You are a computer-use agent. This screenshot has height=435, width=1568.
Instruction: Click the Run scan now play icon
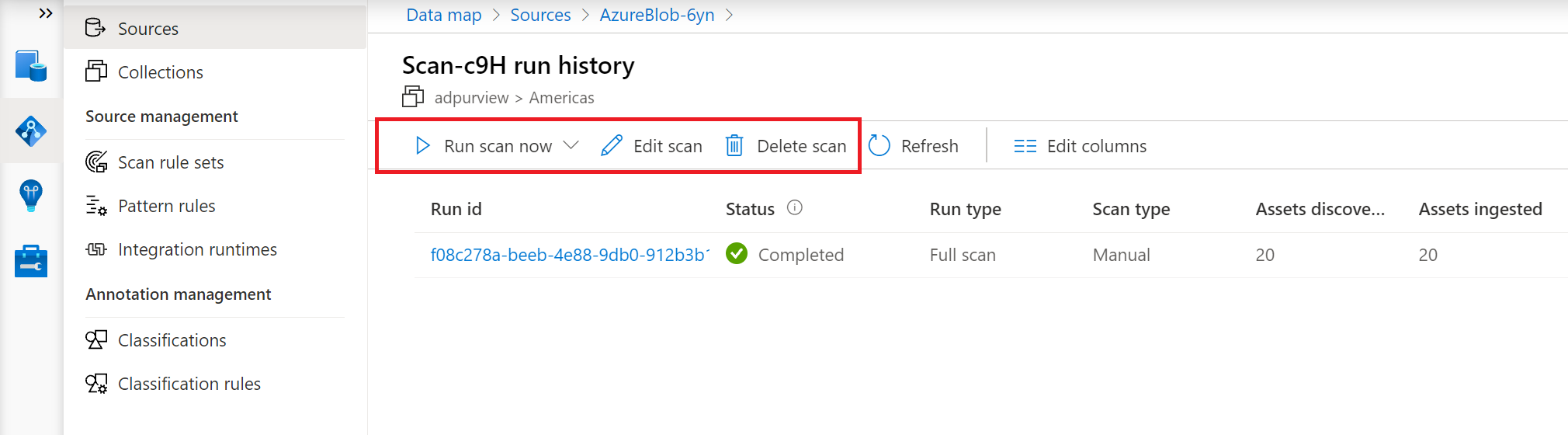pos(423,146)
